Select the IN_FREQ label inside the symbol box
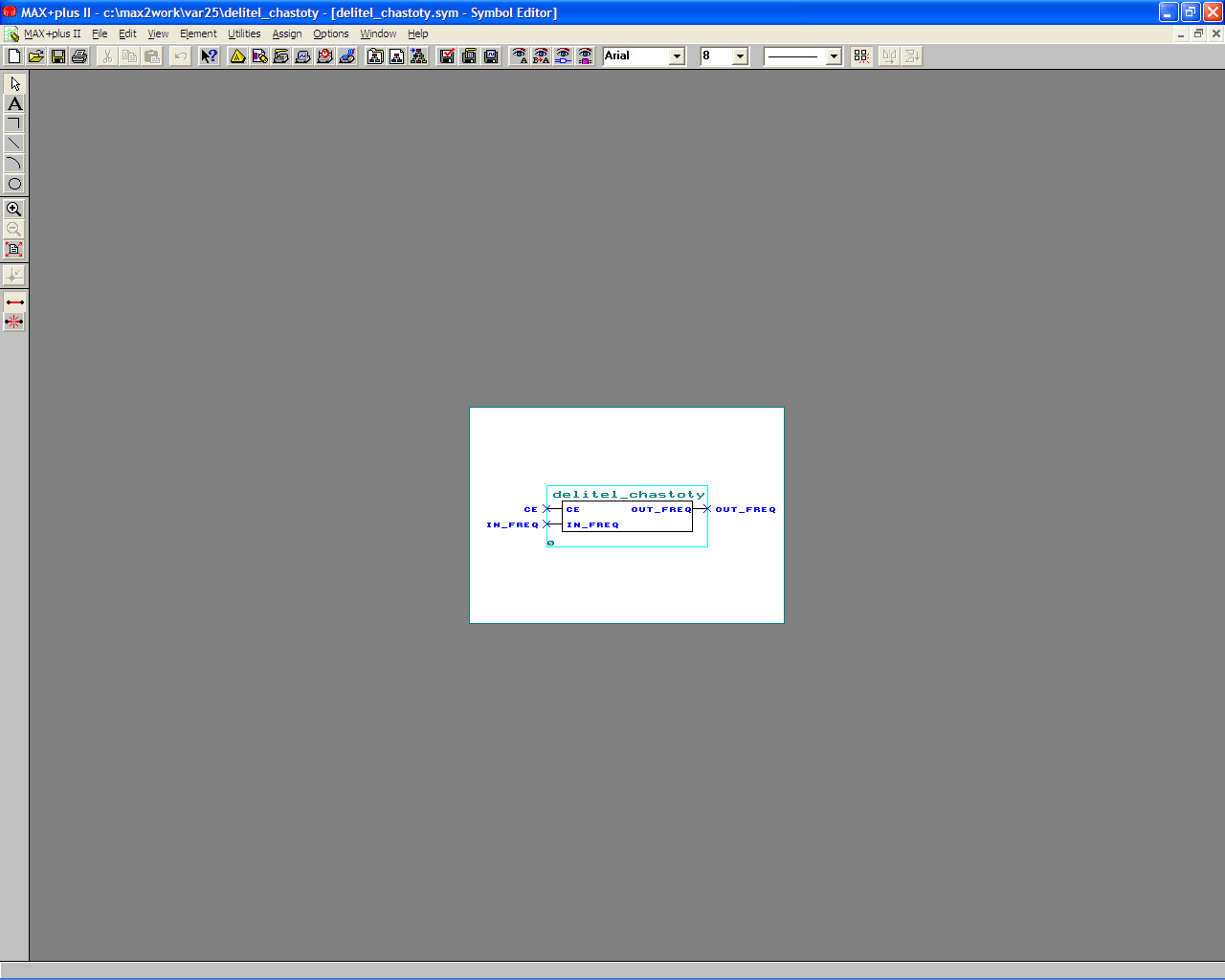Screen dimensions: 1225x980 pos(592,524)
